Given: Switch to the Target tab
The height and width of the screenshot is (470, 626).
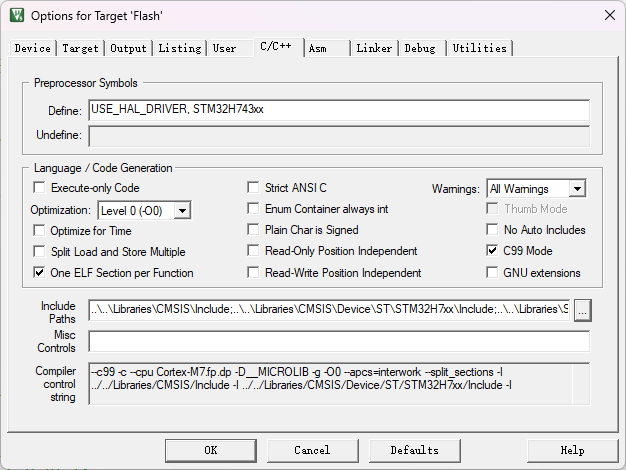Looking at the screenshot, I should point(80,48).
